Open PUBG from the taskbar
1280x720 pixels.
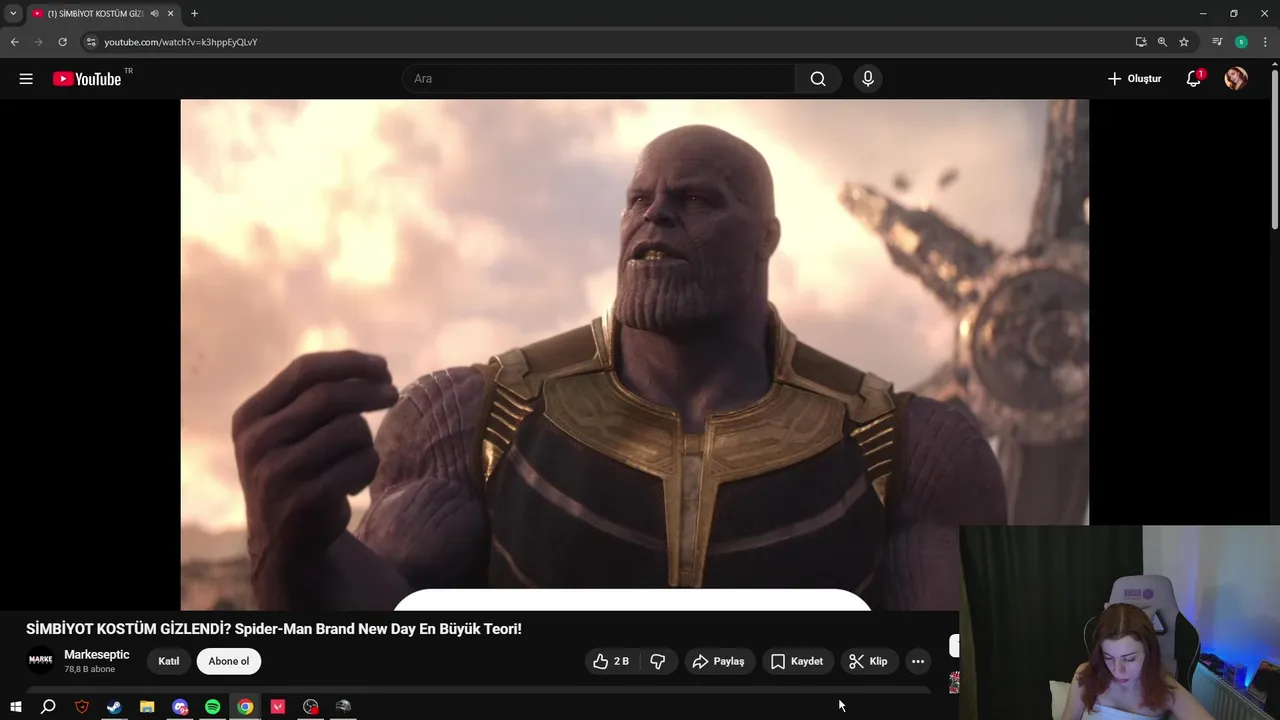pos(343,707)
